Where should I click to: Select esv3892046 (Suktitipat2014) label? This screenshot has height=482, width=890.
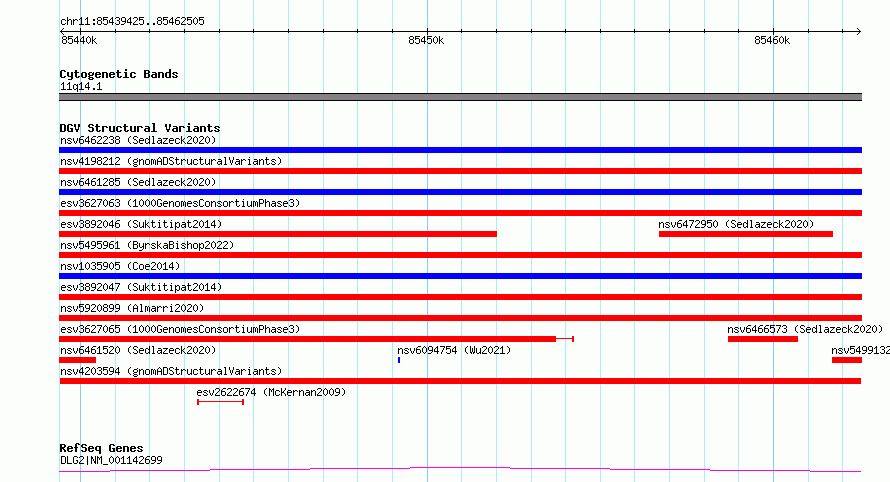click(x=141, y=224)
